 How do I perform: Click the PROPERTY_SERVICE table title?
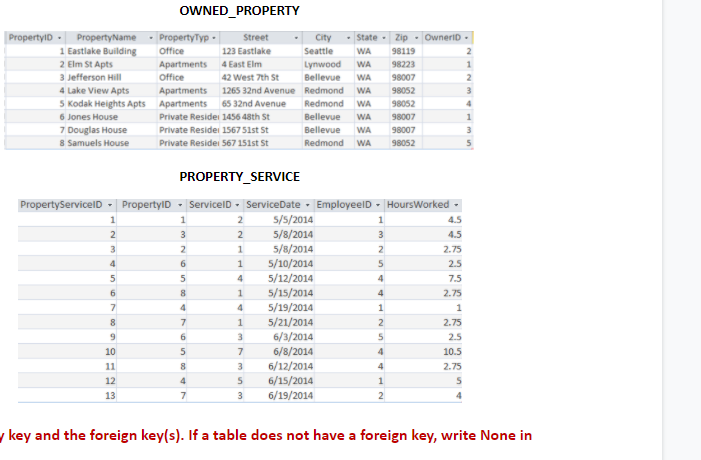240,177
